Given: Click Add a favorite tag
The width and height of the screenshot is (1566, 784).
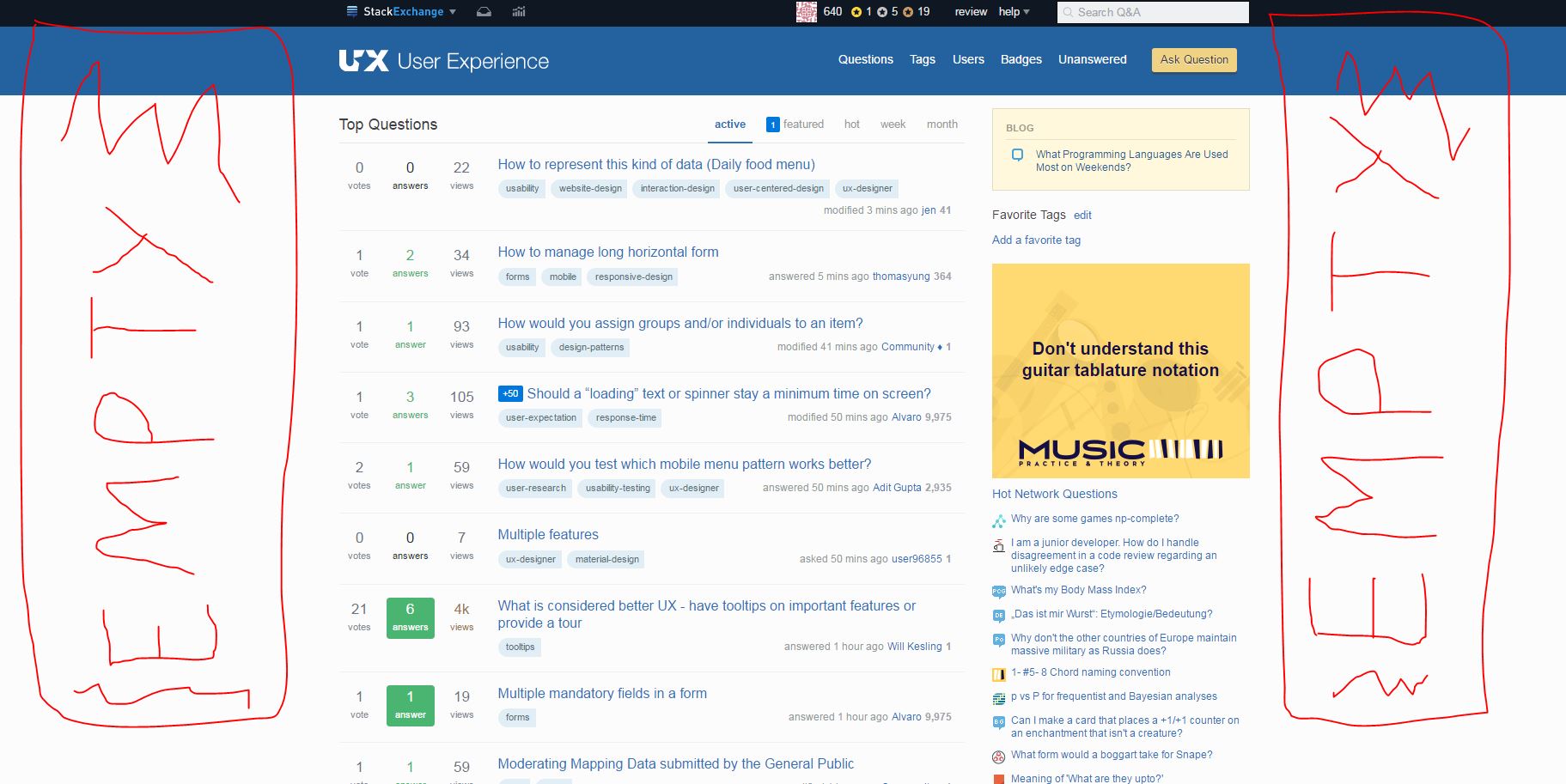Looking at the screenshot, I should [1036, 240].
